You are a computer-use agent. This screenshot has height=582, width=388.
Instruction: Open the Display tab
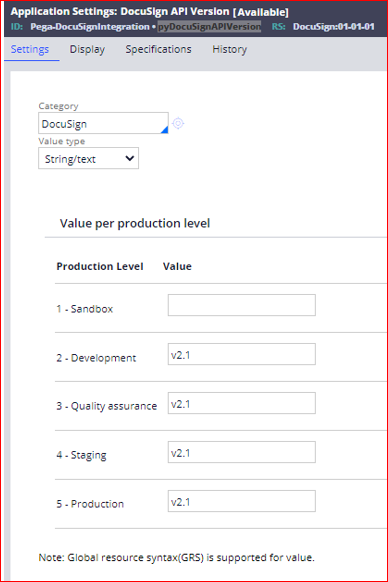tap(87, 49)
